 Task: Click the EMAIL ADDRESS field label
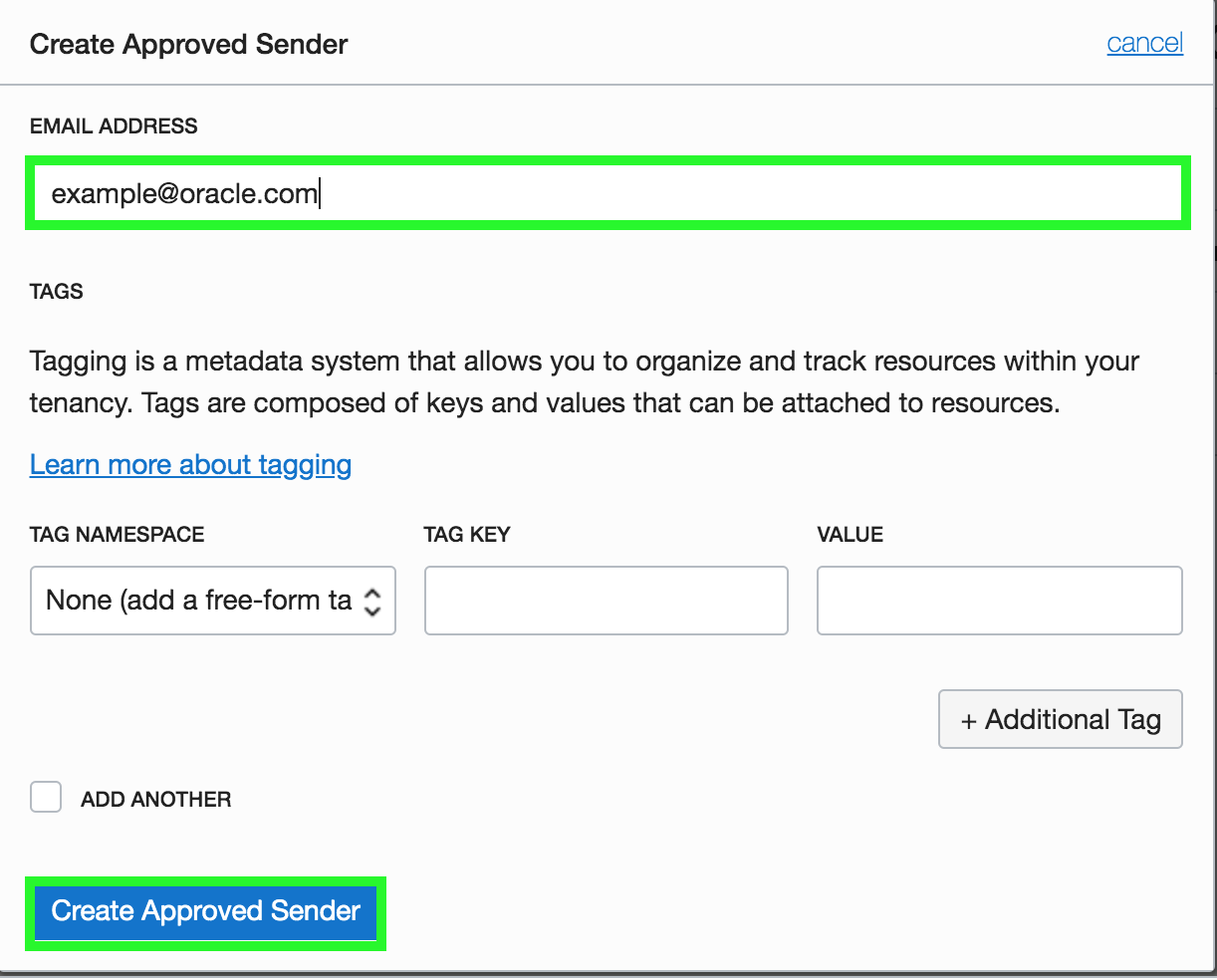coord(114,126)
